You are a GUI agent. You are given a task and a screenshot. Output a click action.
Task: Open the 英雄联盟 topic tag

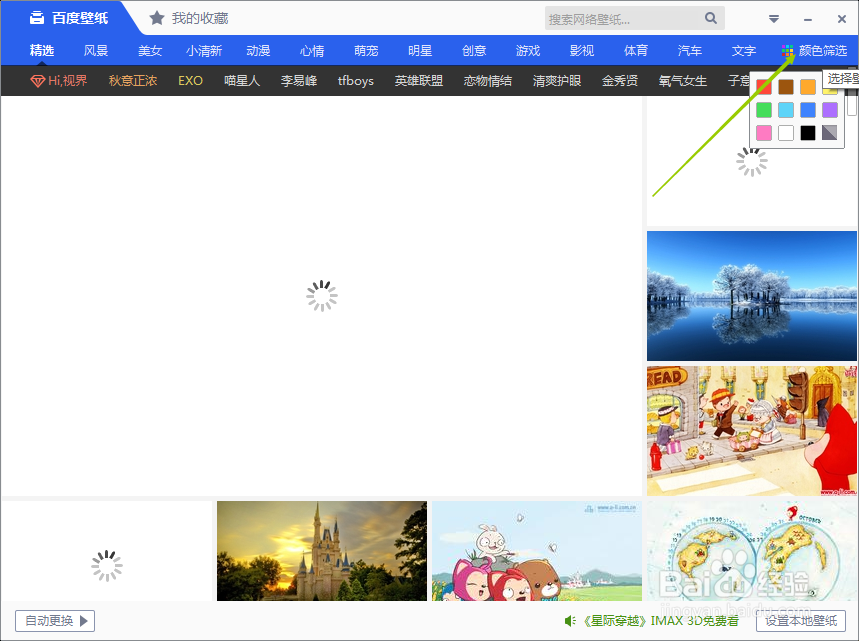419,81
